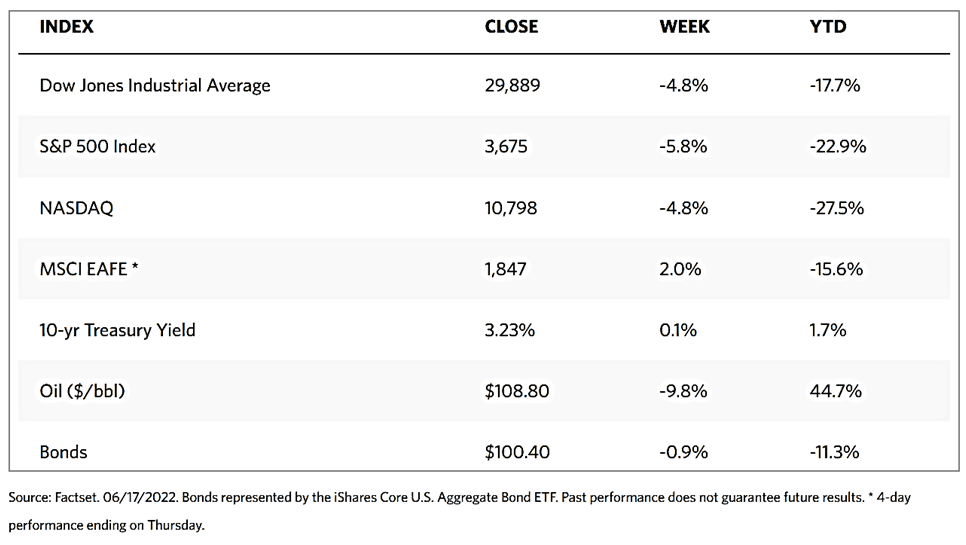Click the YTD column header
The height and width of the screenshot is (545, 966).
tap(828, 27)
